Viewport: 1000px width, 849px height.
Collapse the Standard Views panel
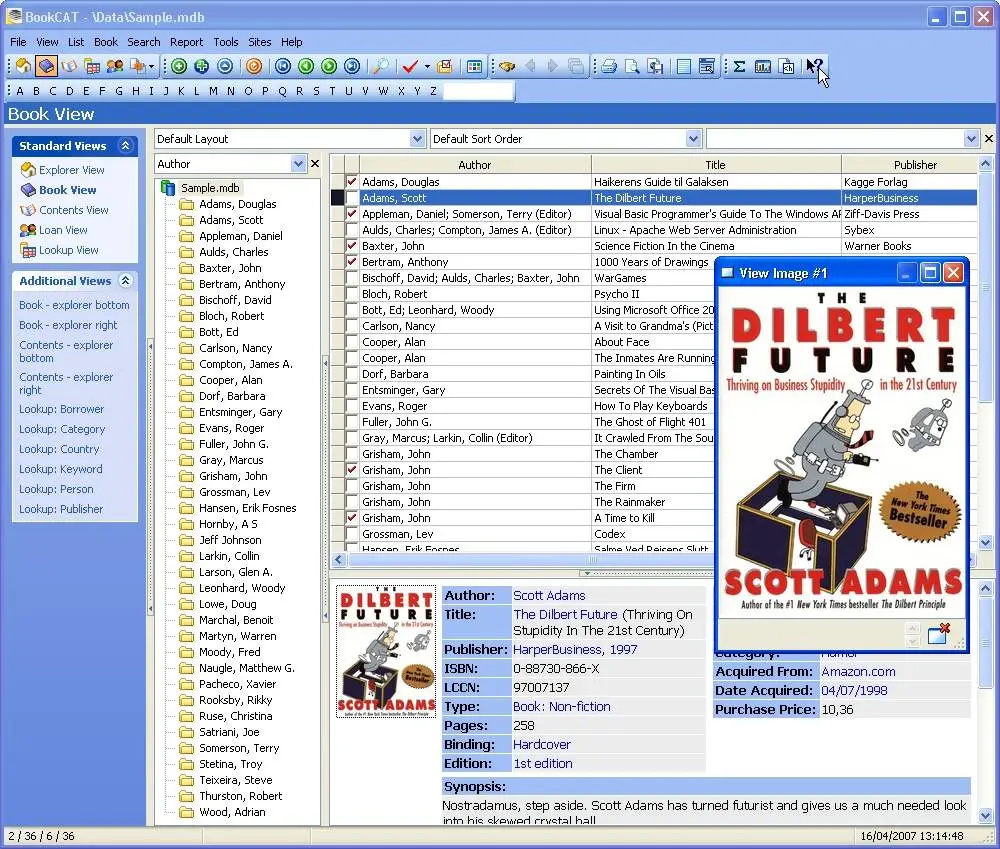(x=126, y=145)
